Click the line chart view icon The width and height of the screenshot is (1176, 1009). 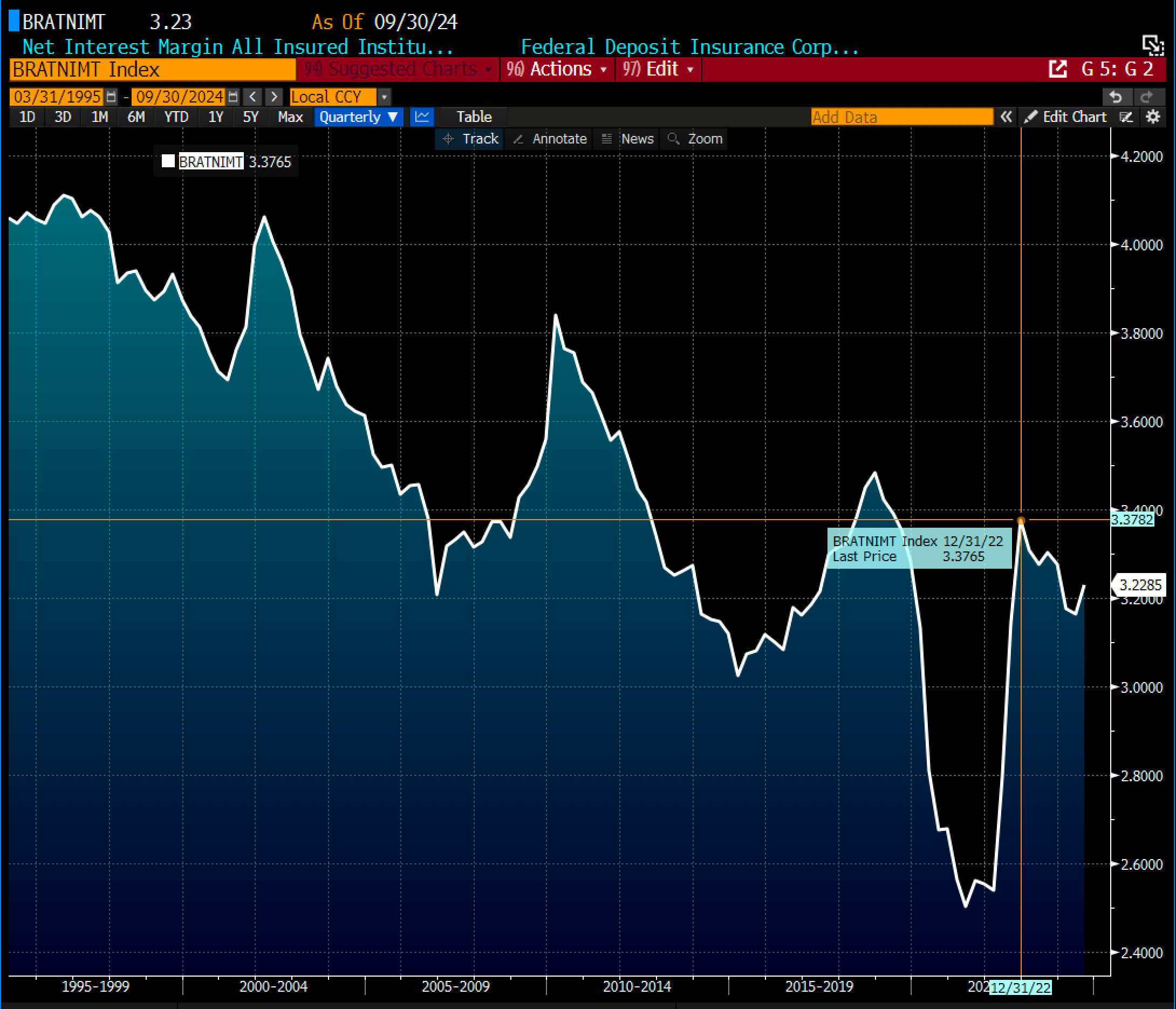pyautogui.click(x=422, y=117)
